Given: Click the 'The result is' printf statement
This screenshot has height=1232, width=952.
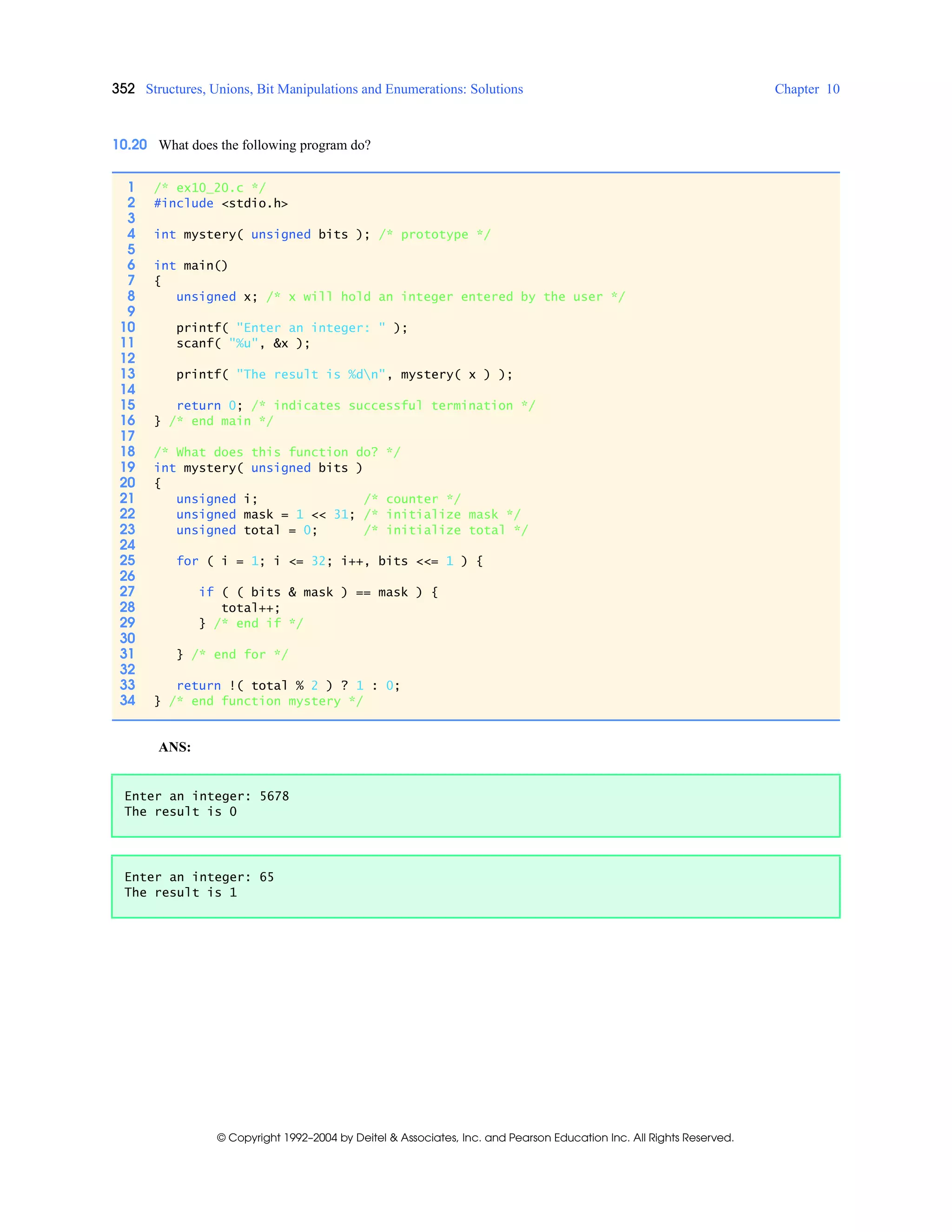Looking at the screenshot, I should tap(344, 375).
